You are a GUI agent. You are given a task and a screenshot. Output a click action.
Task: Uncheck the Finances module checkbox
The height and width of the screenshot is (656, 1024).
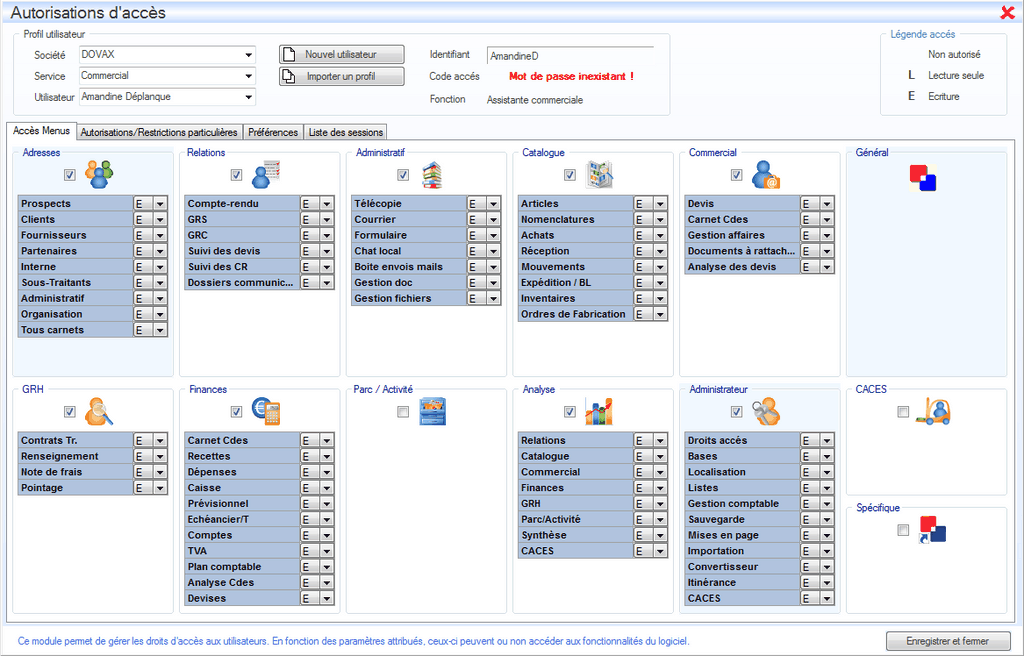(236, 412)
